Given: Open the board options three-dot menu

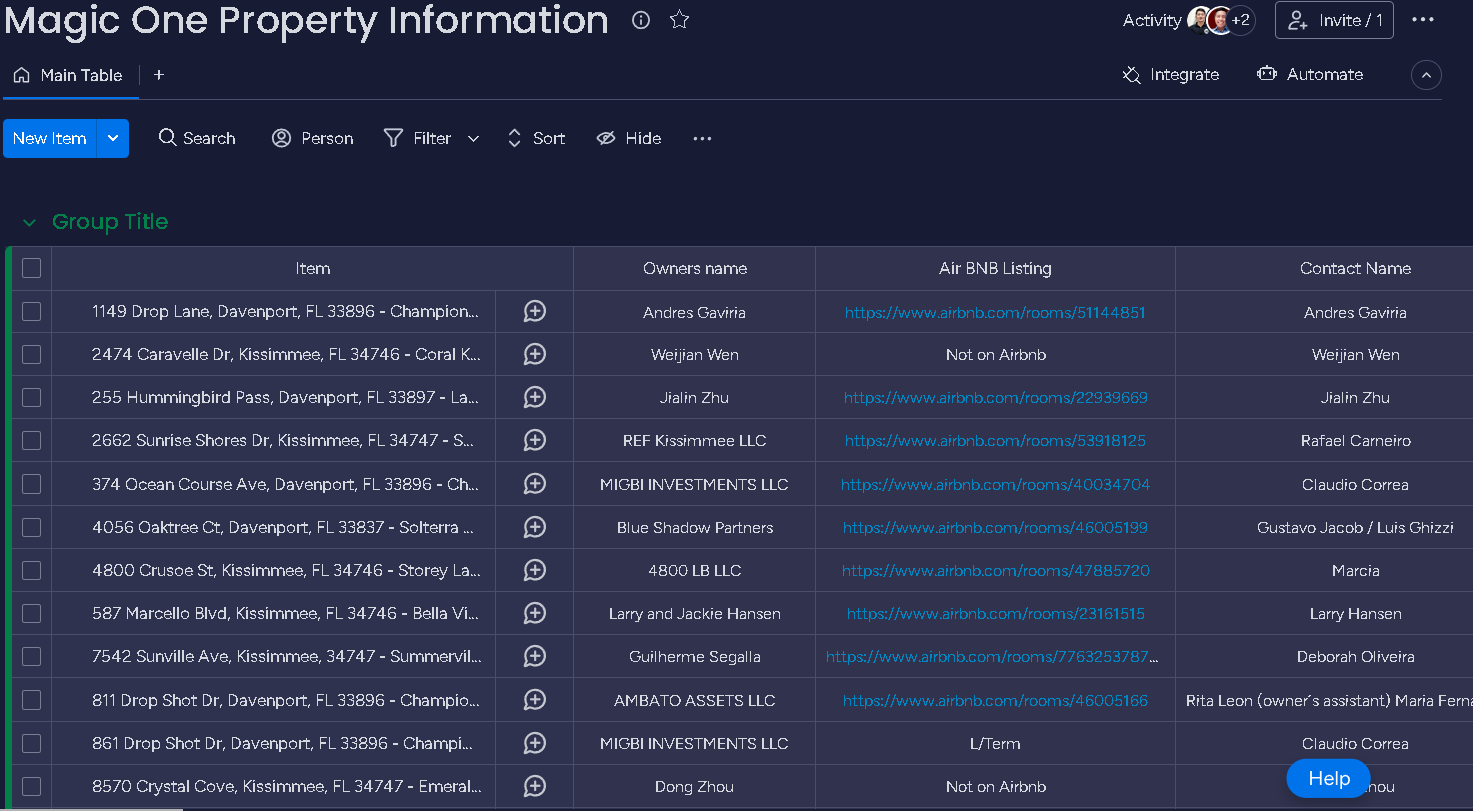Looking at the screenshot, I should tap(1423, 20).
